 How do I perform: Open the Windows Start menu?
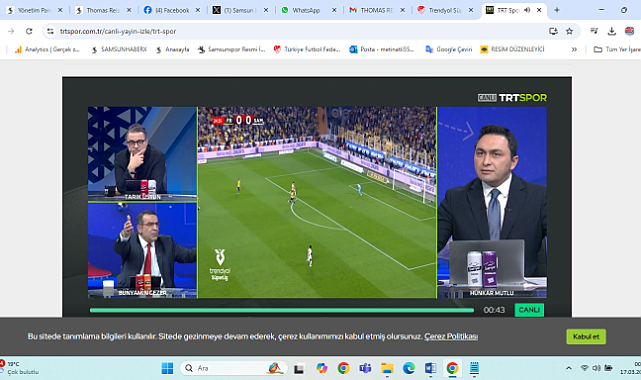click(167, 368)
